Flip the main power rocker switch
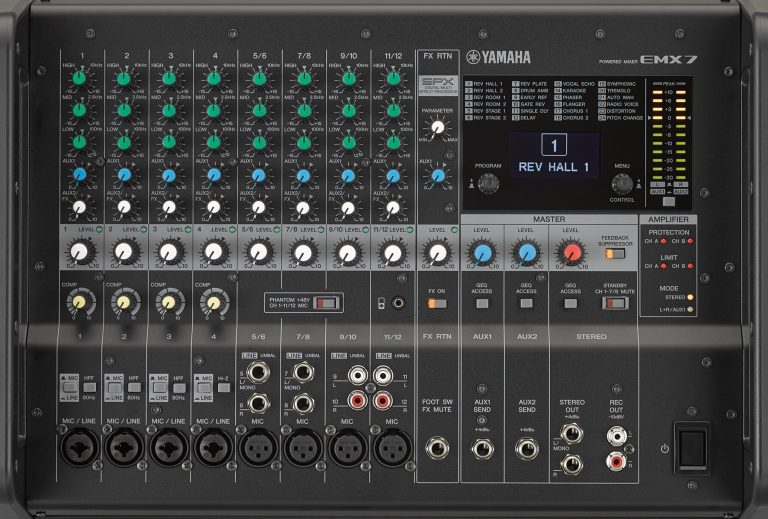The image size is (768, 519). pyautogui.click(x=692, y=448)
